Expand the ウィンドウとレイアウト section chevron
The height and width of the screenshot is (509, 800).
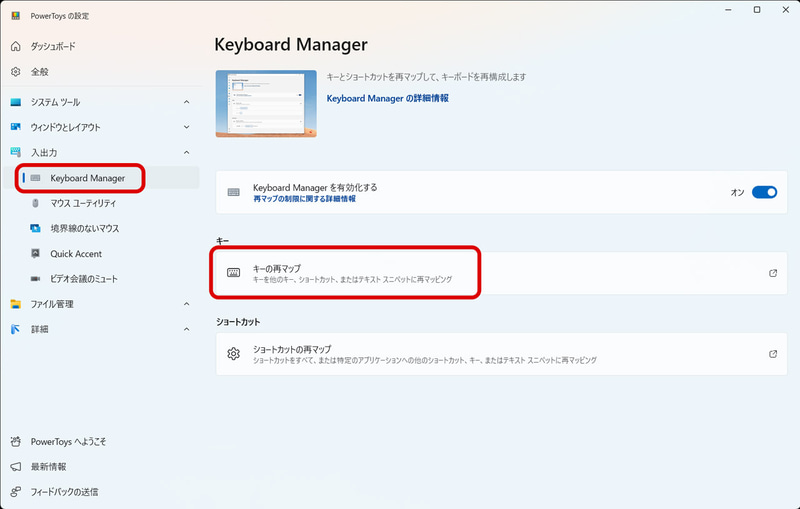(x=187, y=127)
